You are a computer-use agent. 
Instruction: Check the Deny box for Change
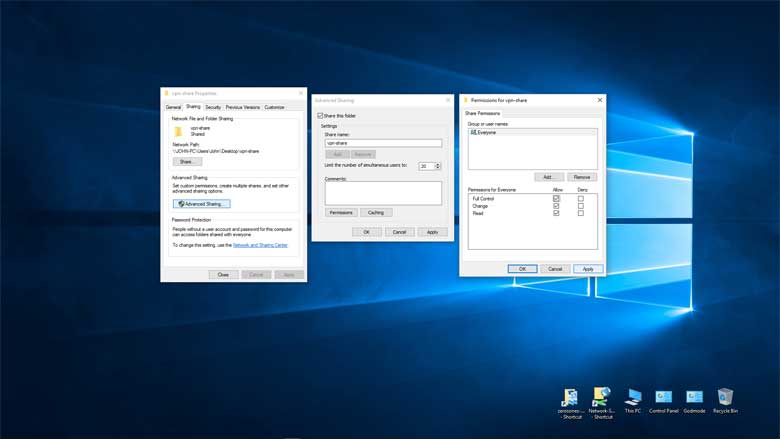point(581,206)
